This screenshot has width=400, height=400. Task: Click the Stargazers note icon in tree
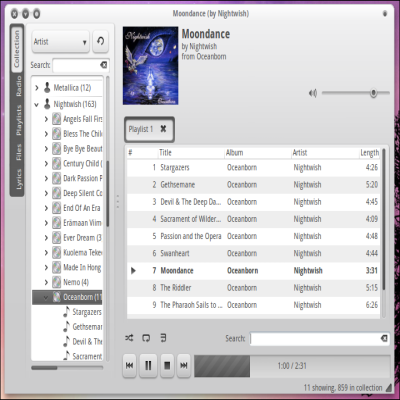[x=67, y=312]
